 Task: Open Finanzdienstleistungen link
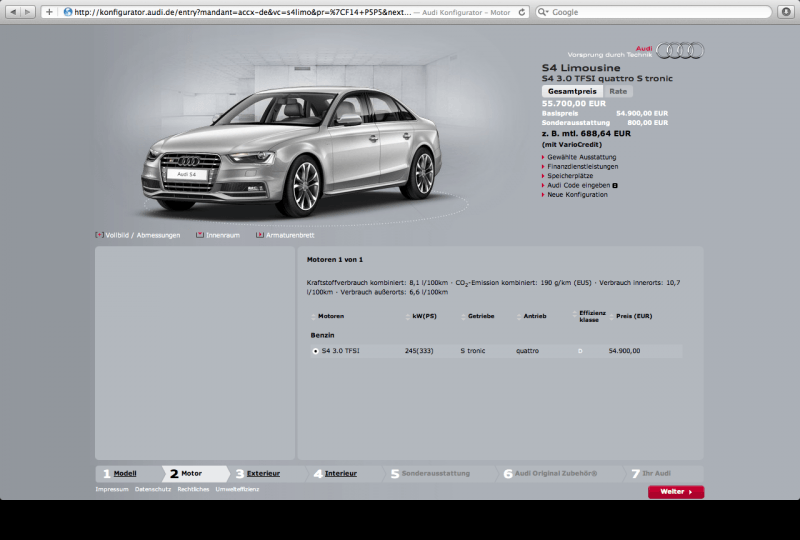[x=583, y=166]
